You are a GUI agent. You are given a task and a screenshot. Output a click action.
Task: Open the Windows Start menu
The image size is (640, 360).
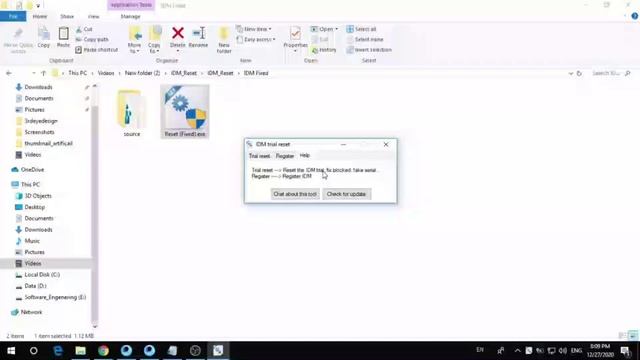coord(11,351)
